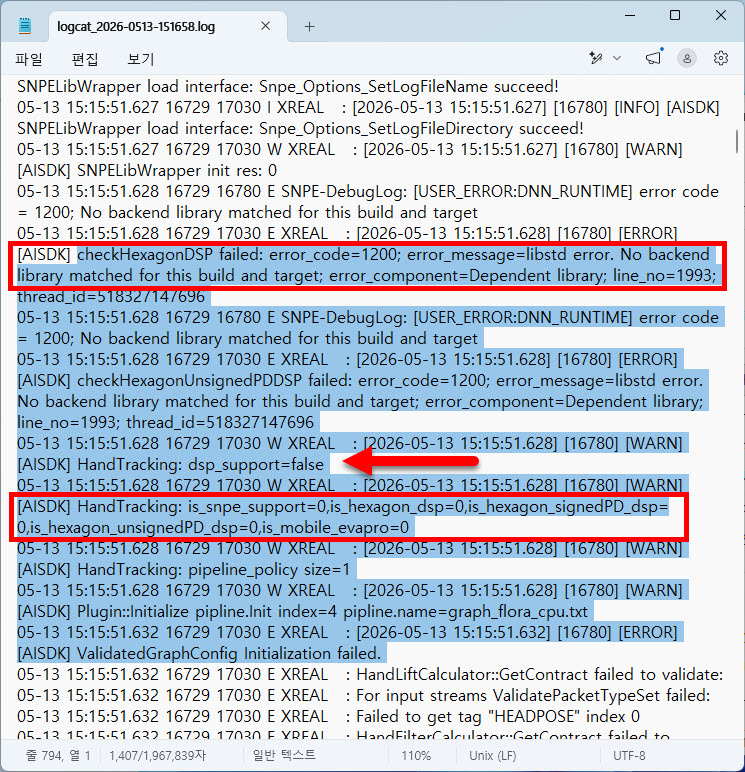
Task: Click the text 'SNPELibWrapper init res: 0'
Action: 177,171
